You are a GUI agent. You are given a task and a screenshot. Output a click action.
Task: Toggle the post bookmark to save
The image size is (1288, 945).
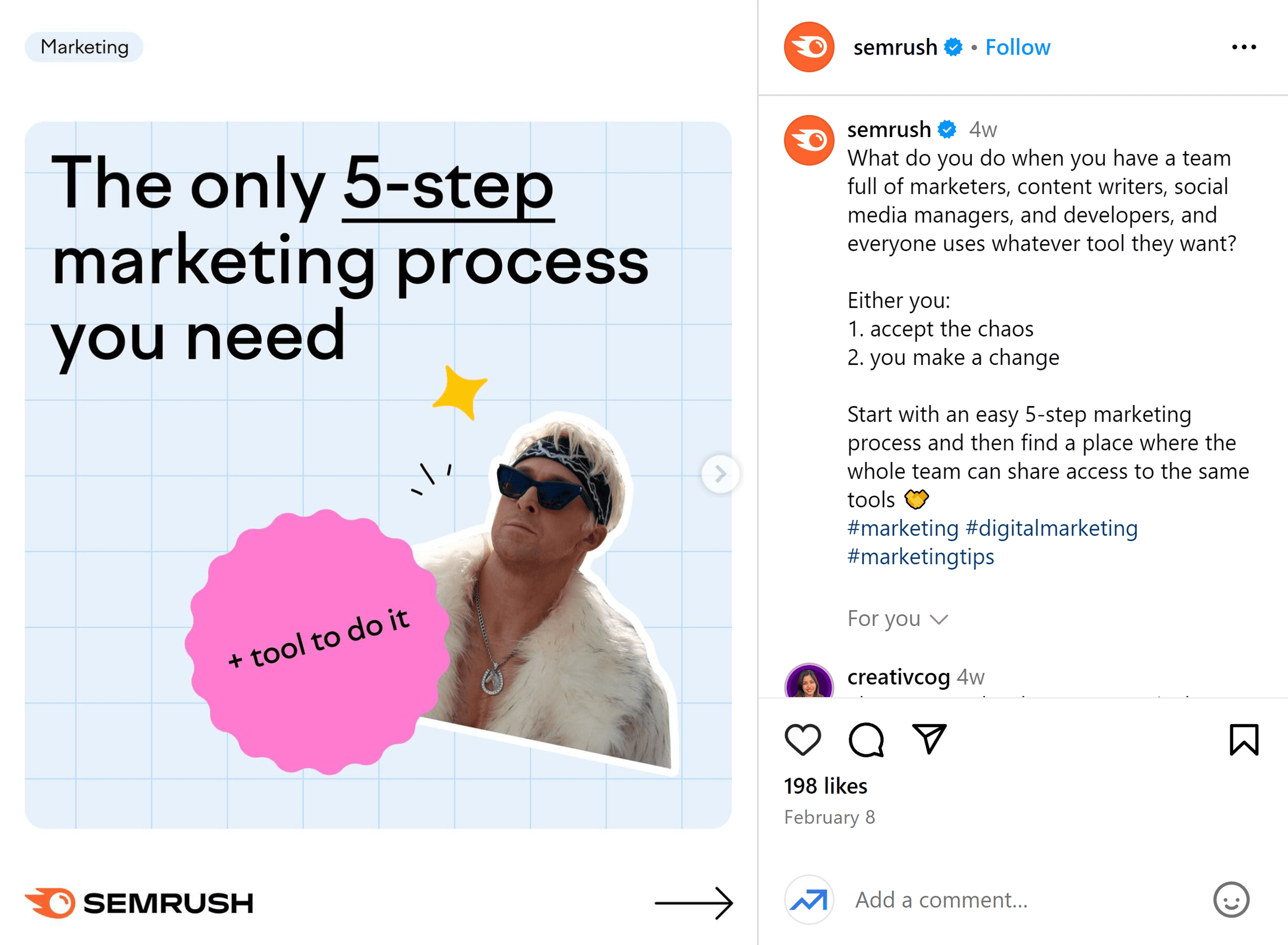[1244, 740]
